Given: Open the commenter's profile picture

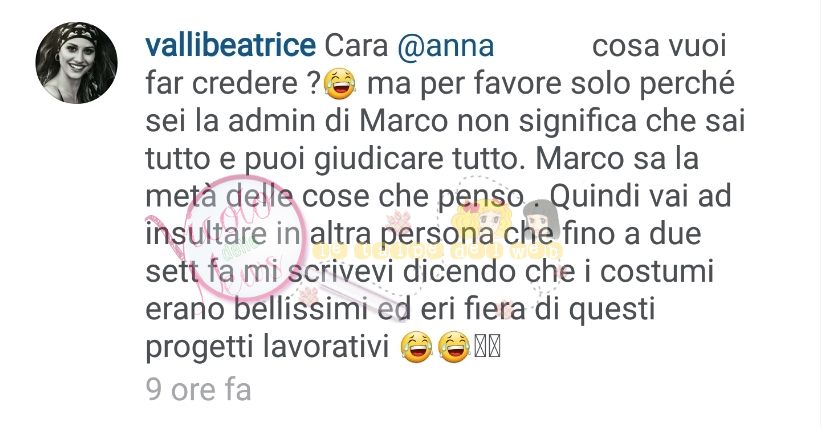Looking at the screenshot, I should coord(76,63).
